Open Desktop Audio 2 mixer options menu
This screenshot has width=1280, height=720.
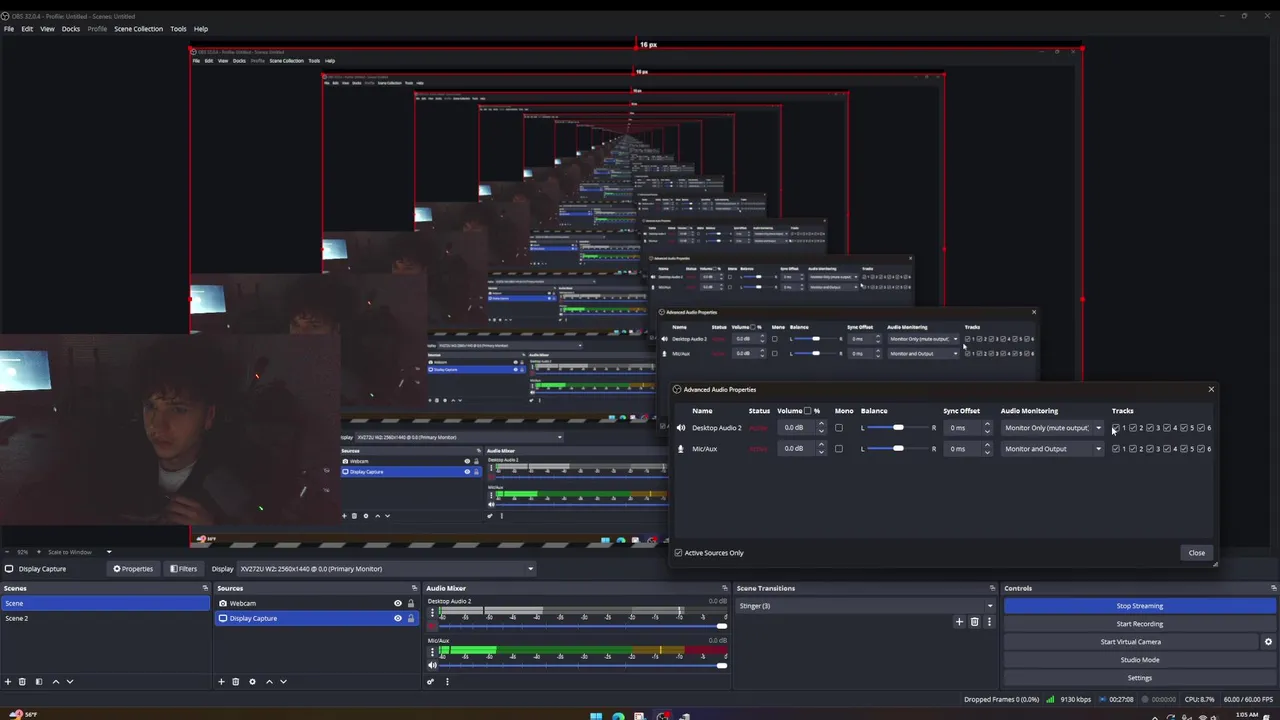pyautogui.click(x=433, y=612)
